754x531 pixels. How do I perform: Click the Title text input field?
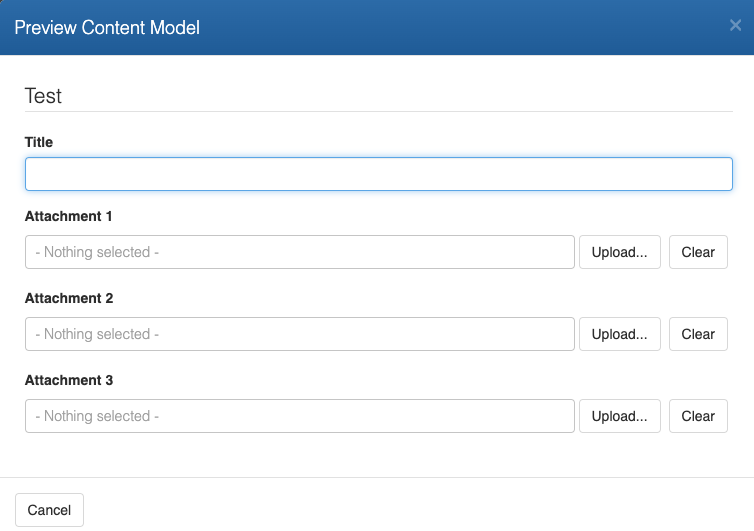[x=378, y=174]
